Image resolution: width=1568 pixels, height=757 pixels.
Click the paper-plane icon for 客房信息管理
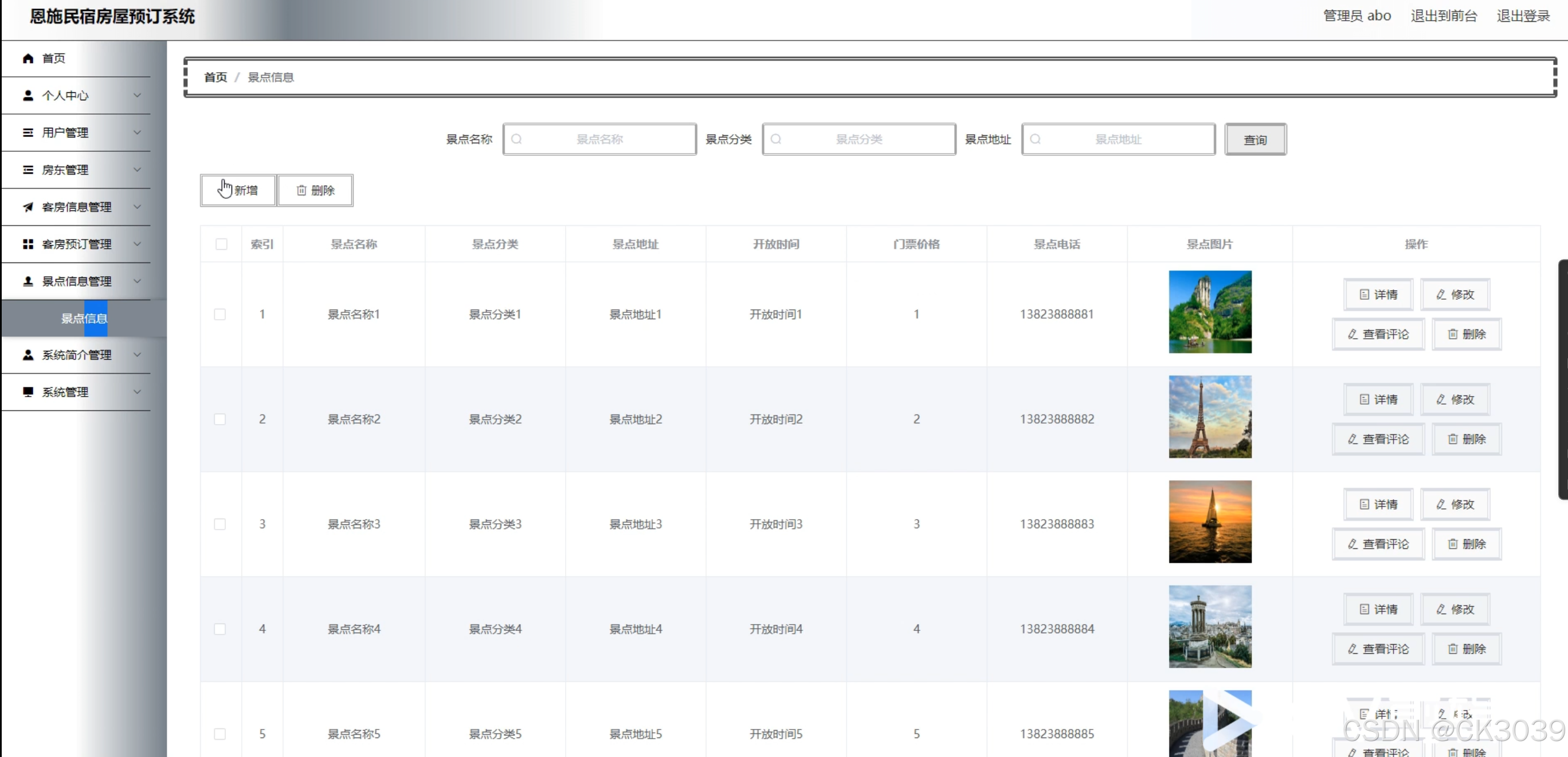coord(28,207)
